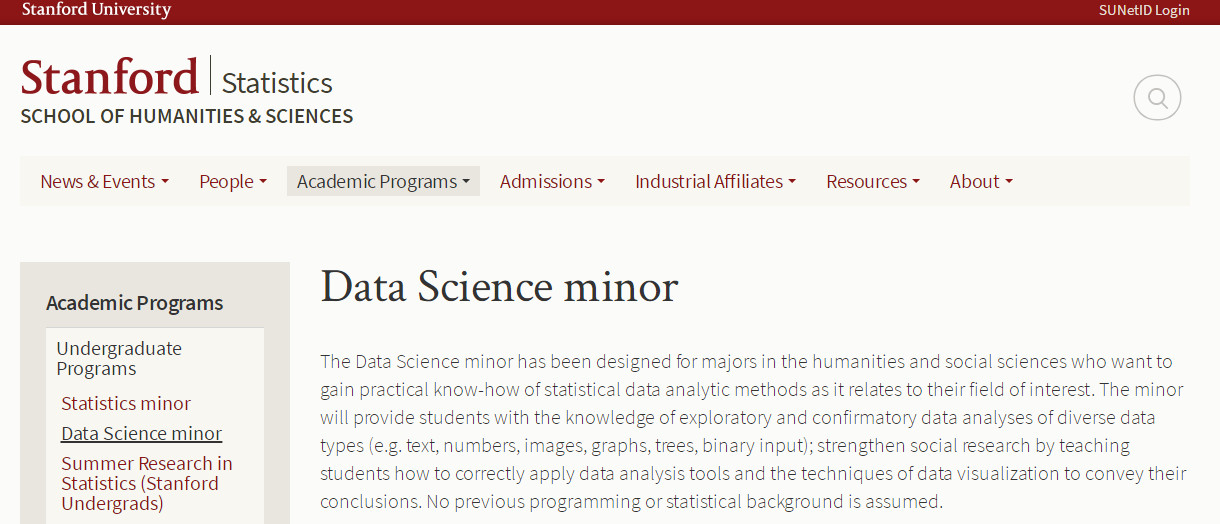This screenshot has width=1220, height=524.
Task: Open the search magnifier icon
Action: click(1157, 98)
